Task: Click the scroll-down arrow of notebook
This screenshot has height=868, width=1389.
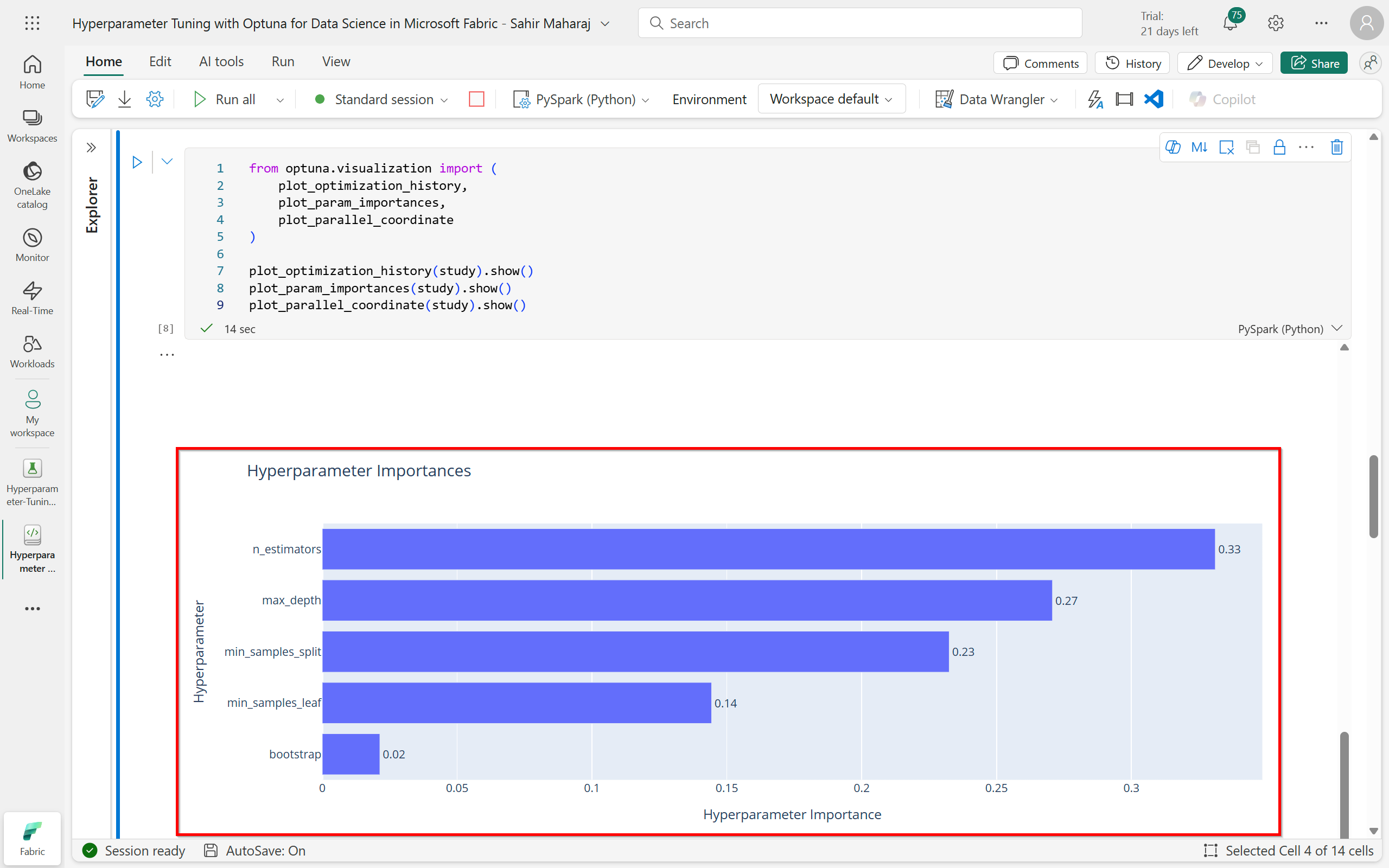Action: [1373, 831]
